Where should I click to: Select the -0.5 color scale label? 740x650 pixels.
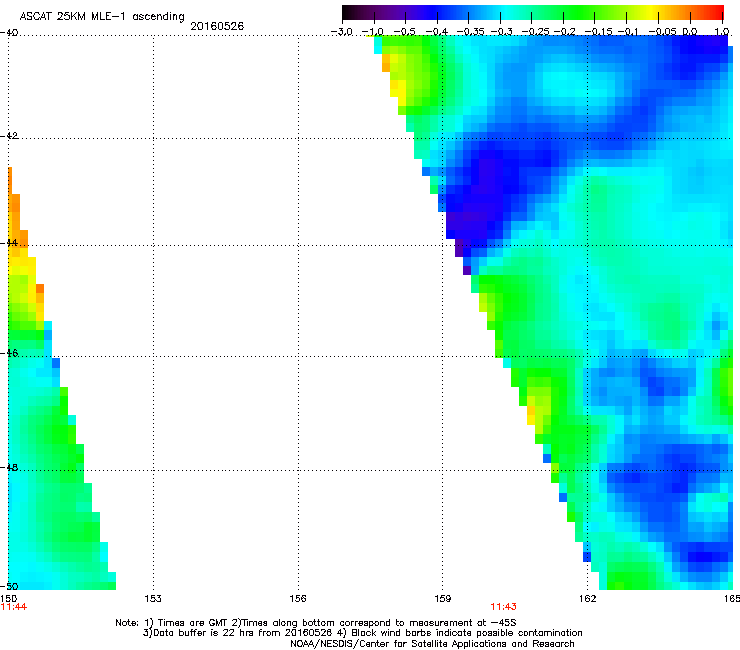404,32
